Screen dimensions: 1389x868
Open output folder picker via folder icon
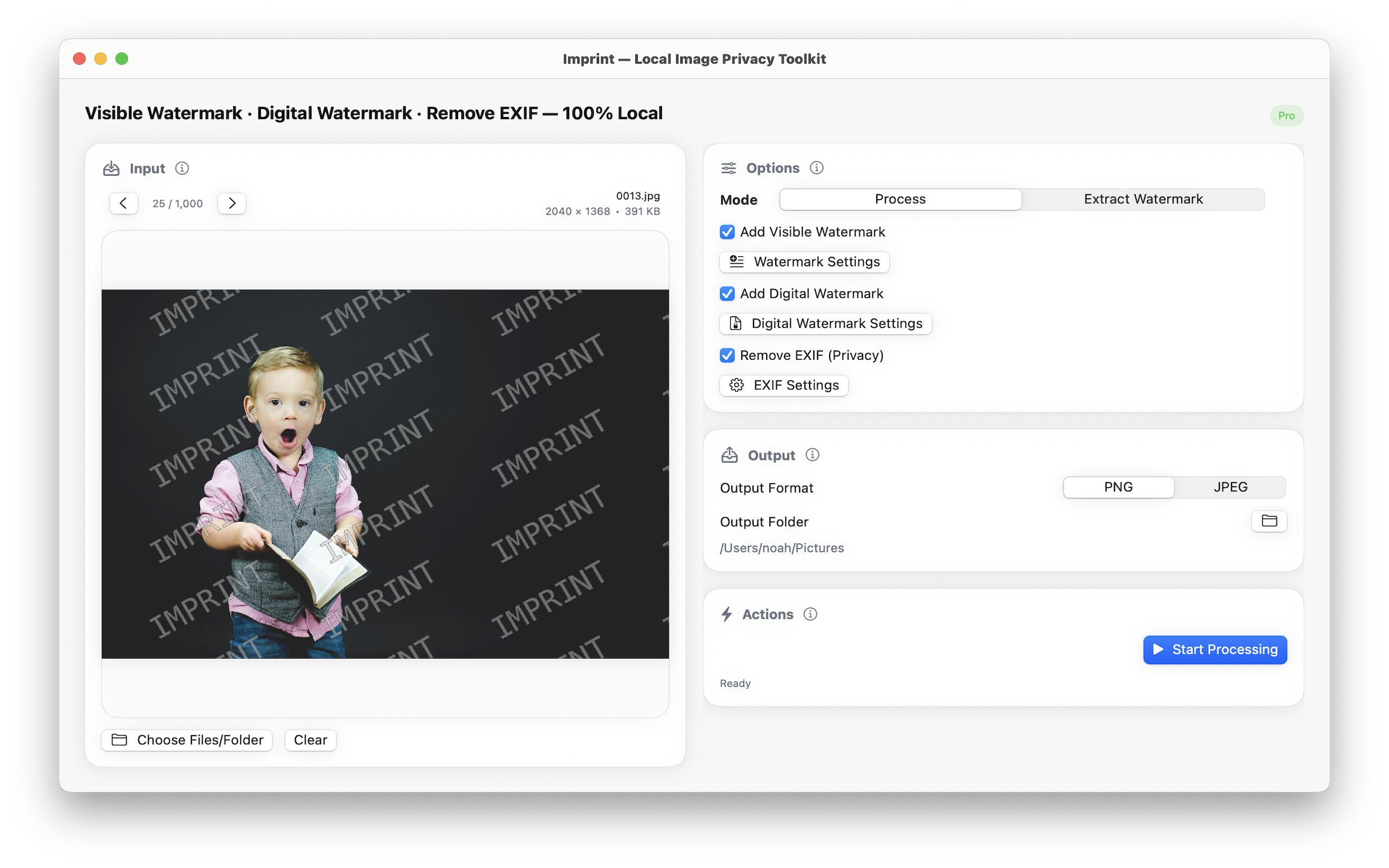coord(1269,521)
